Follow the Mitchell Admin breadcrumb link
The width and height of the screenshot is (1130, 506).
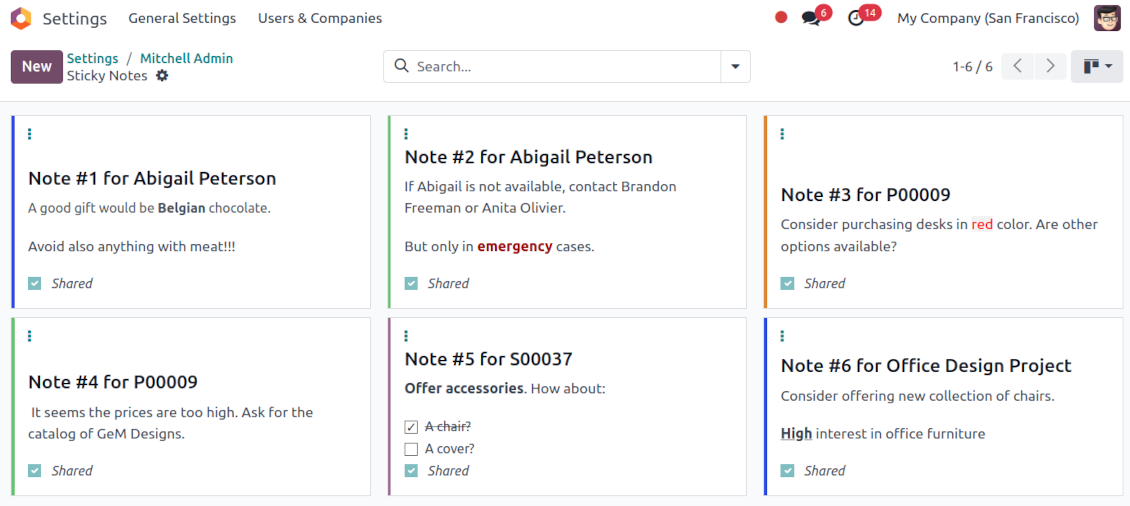pos(186,58)
